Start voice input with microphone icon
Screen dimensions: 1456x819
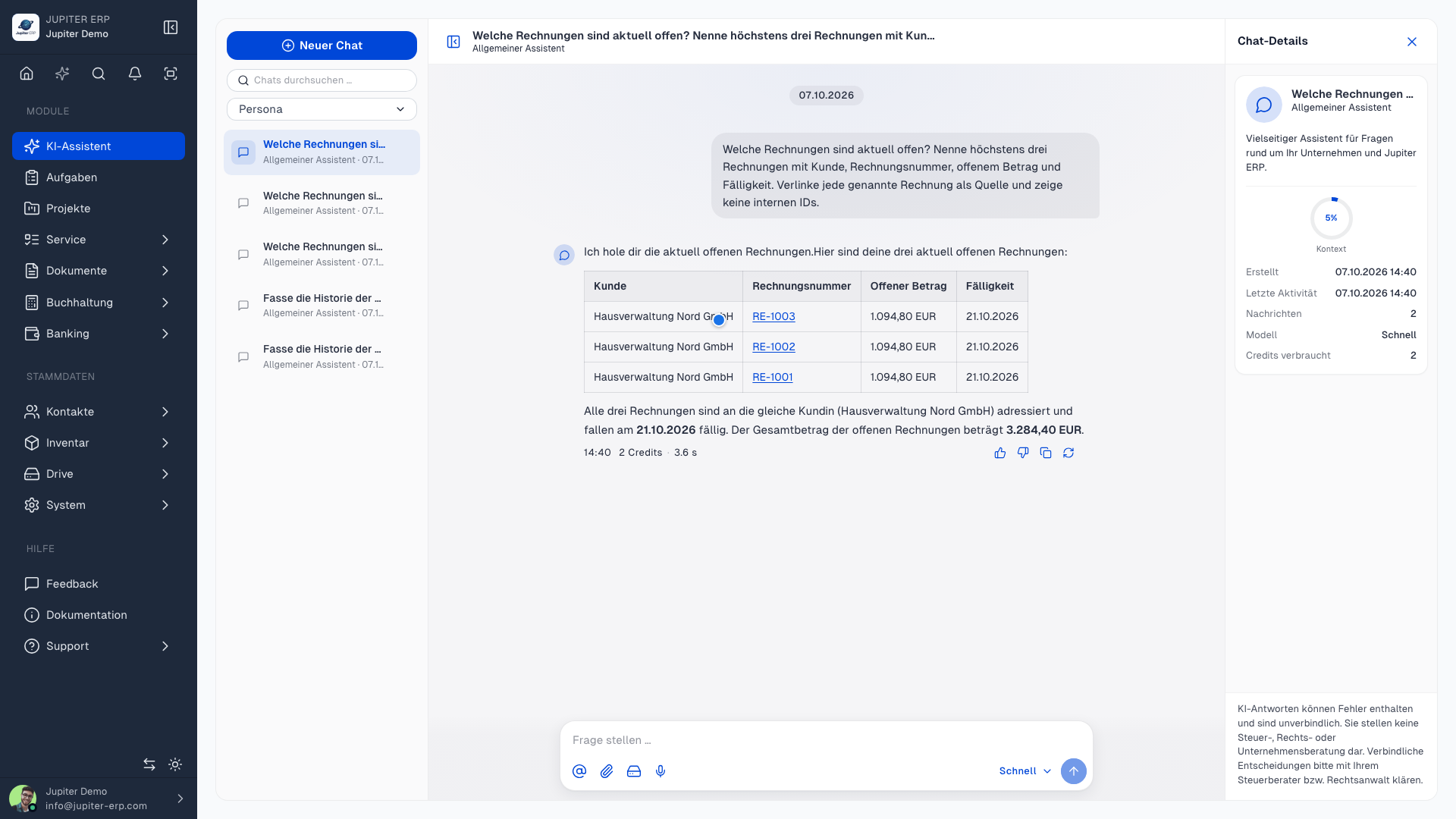661,771
